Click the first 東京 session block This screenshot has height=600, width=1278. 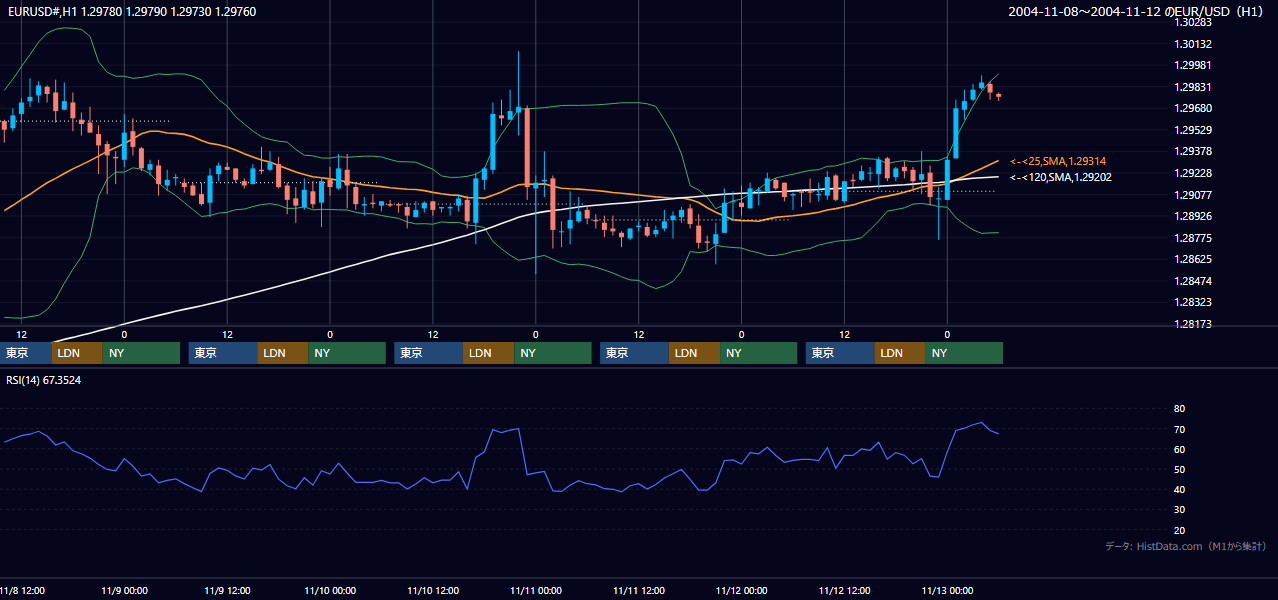26,353
